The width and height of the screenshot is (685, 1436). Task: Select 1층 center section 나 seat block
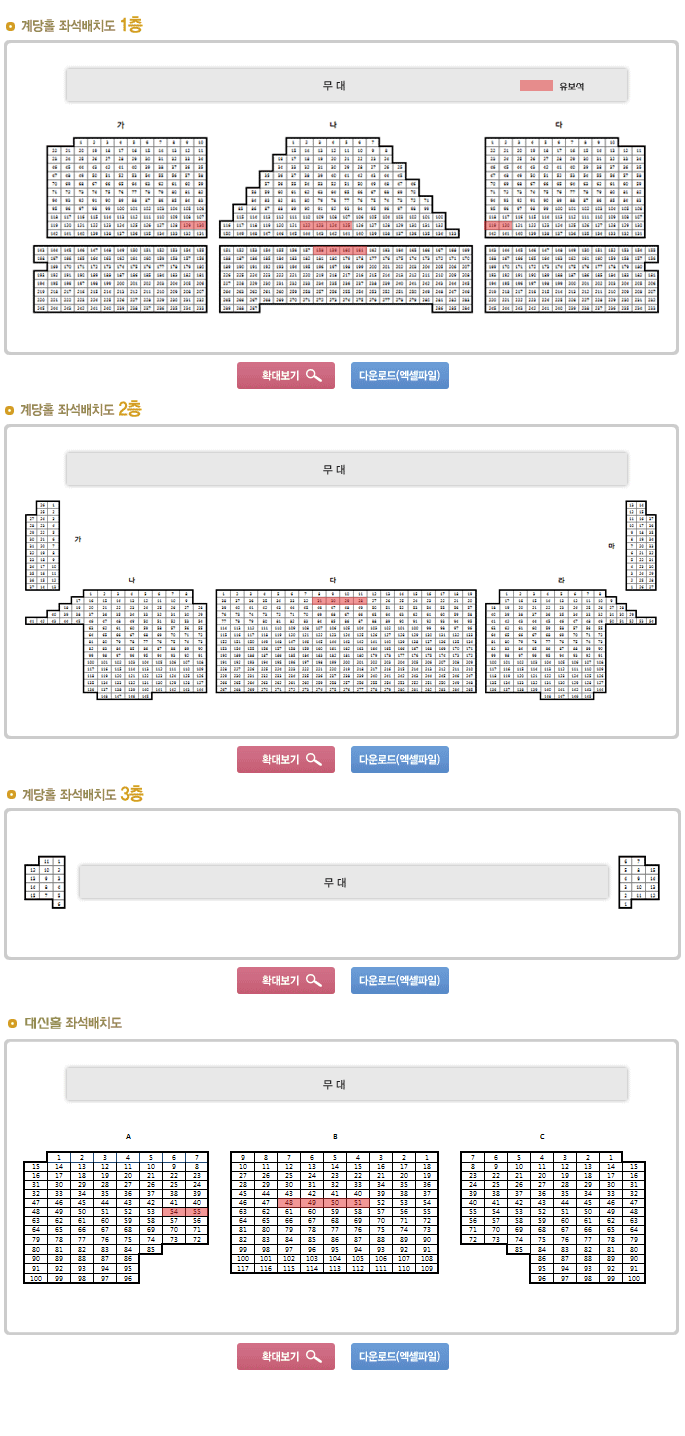345,225
